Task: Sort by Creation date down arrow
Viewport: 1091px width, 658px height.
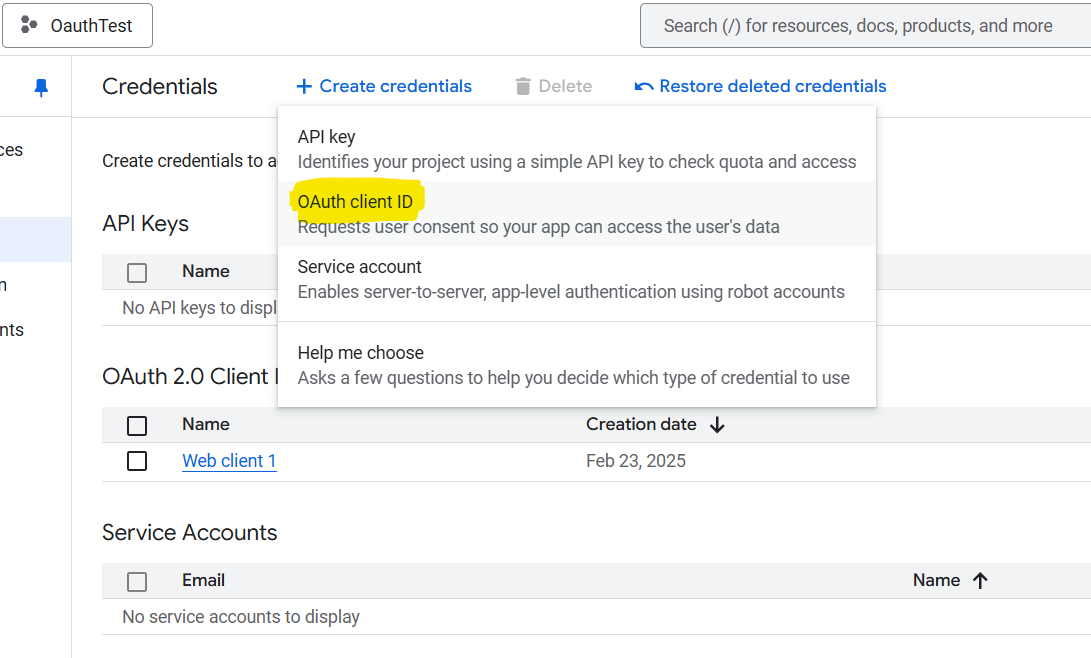Action: point(717,425)
